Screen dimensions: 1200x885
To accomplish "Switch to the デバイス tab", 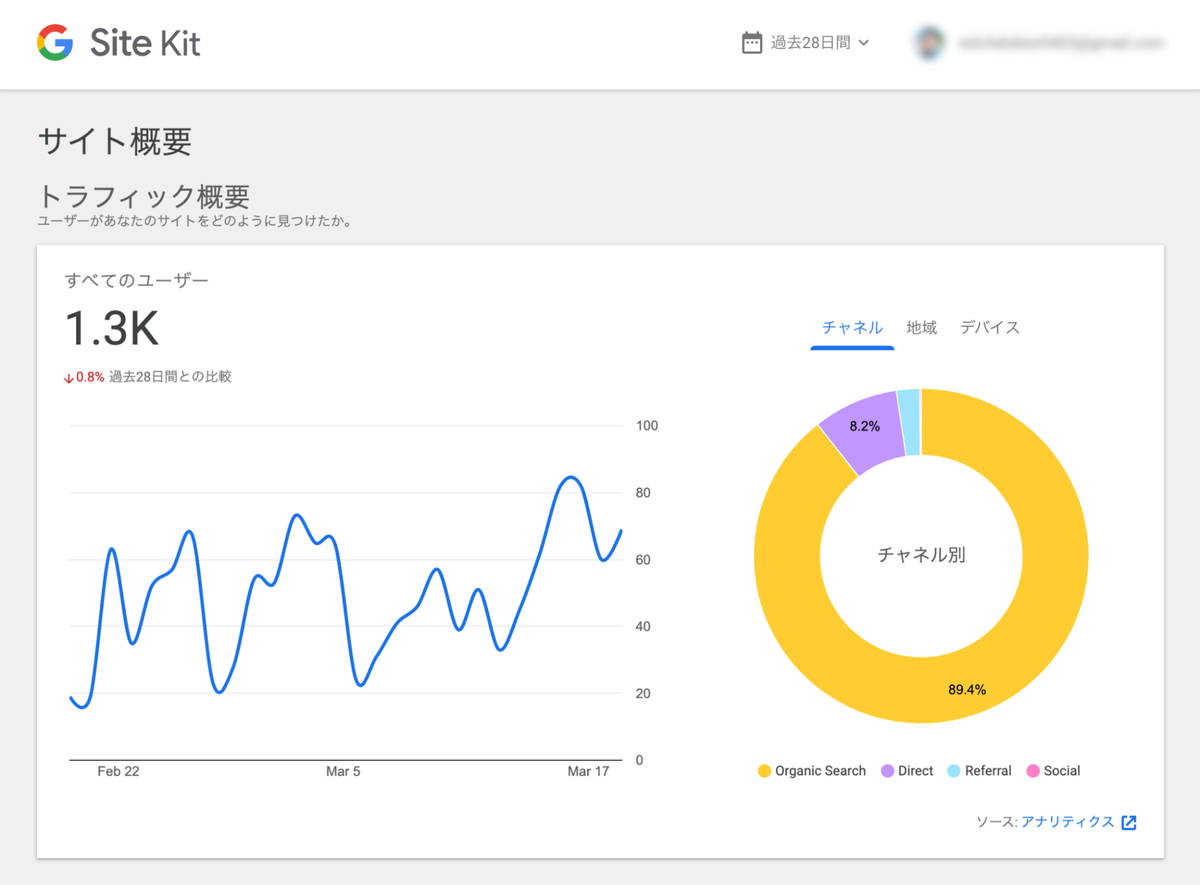I will (x=989, y=327).
